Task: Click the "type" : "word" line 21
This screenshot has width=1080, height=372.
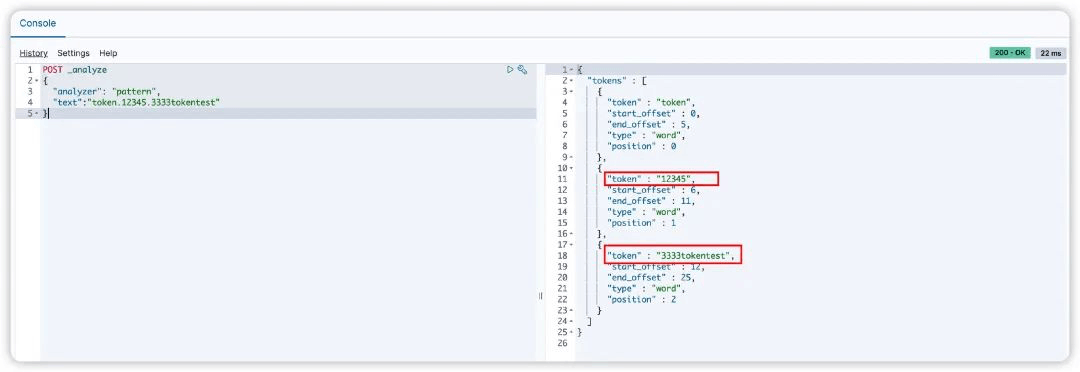Action: (x=646, y=288)
